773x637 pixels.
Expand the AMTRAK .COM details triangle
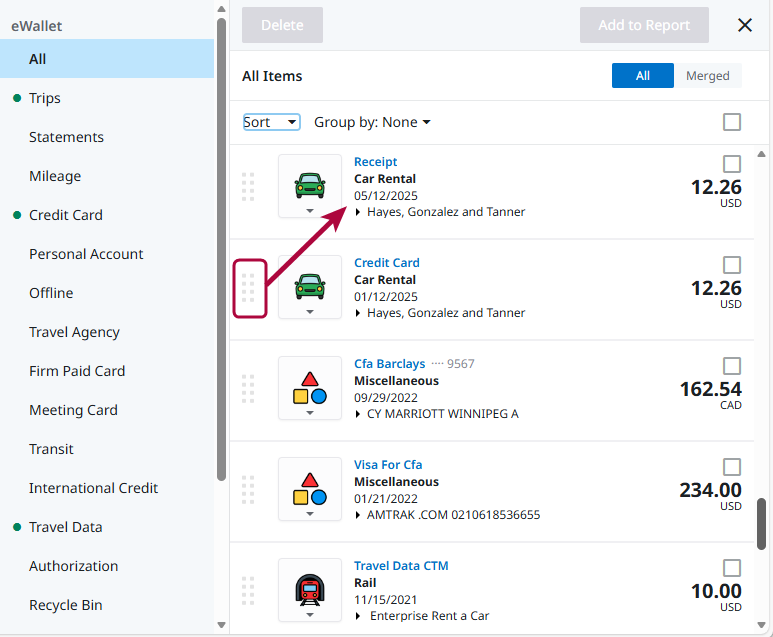359,515
